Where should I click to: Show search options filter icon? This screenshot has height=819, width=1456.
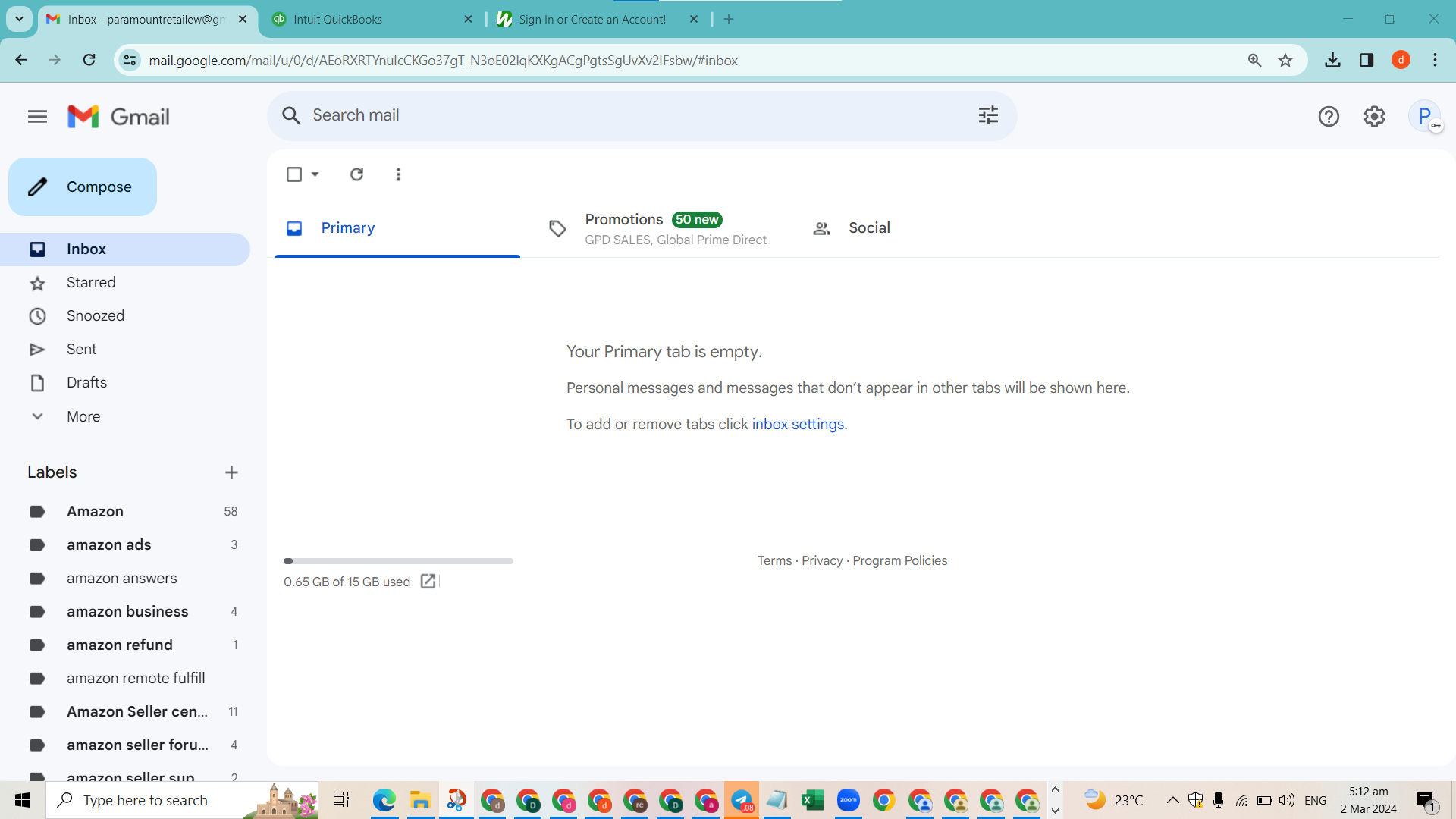click(988, 115)
